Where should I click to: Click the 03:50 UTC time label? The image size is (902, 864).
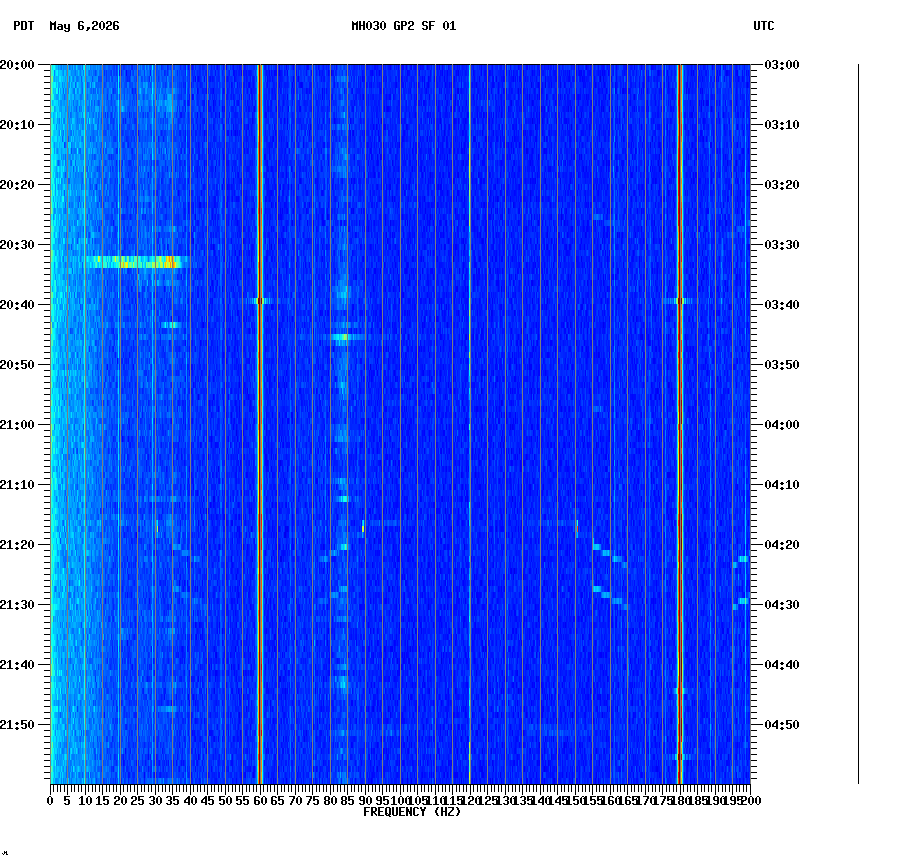click(x=782, y=365)
